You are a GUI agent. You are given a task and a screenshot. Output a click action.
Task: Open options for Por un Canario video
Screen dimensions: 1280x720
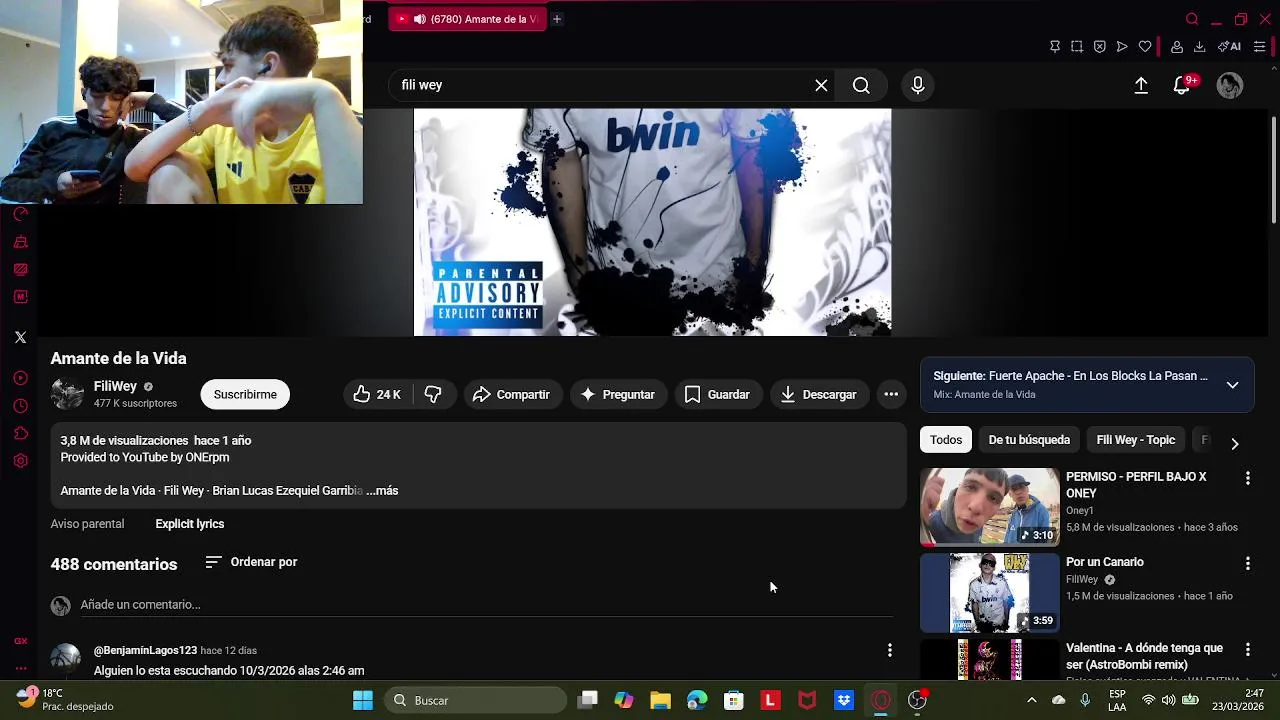(1247, 564)
